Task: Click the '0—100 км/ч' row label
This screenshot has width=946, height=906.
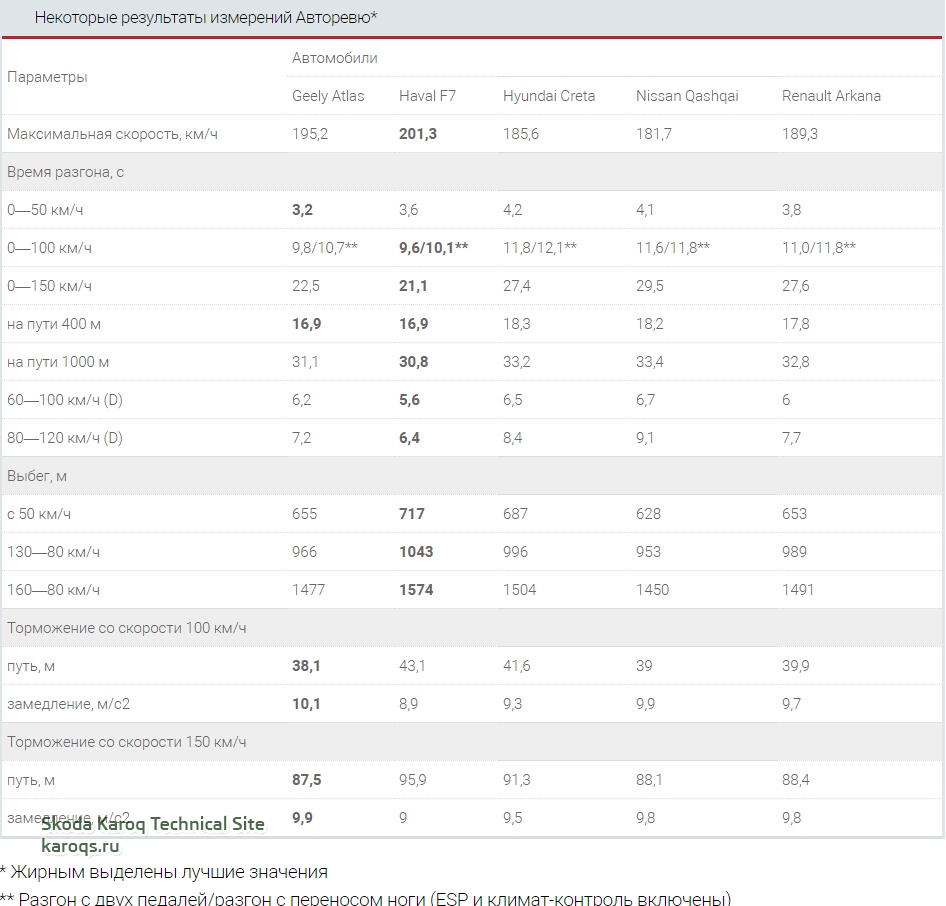Action: coord(49,248)
